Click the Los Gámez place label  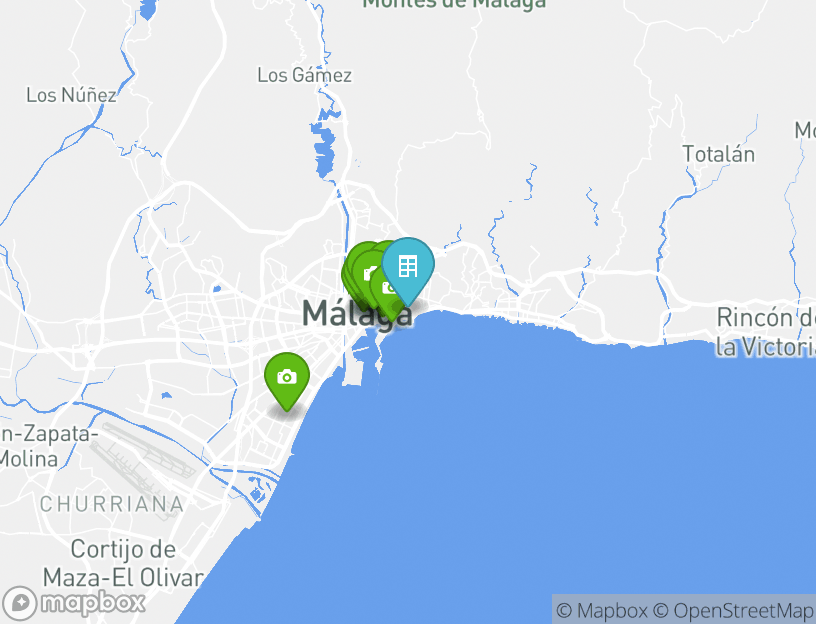[x=304, y=75]
